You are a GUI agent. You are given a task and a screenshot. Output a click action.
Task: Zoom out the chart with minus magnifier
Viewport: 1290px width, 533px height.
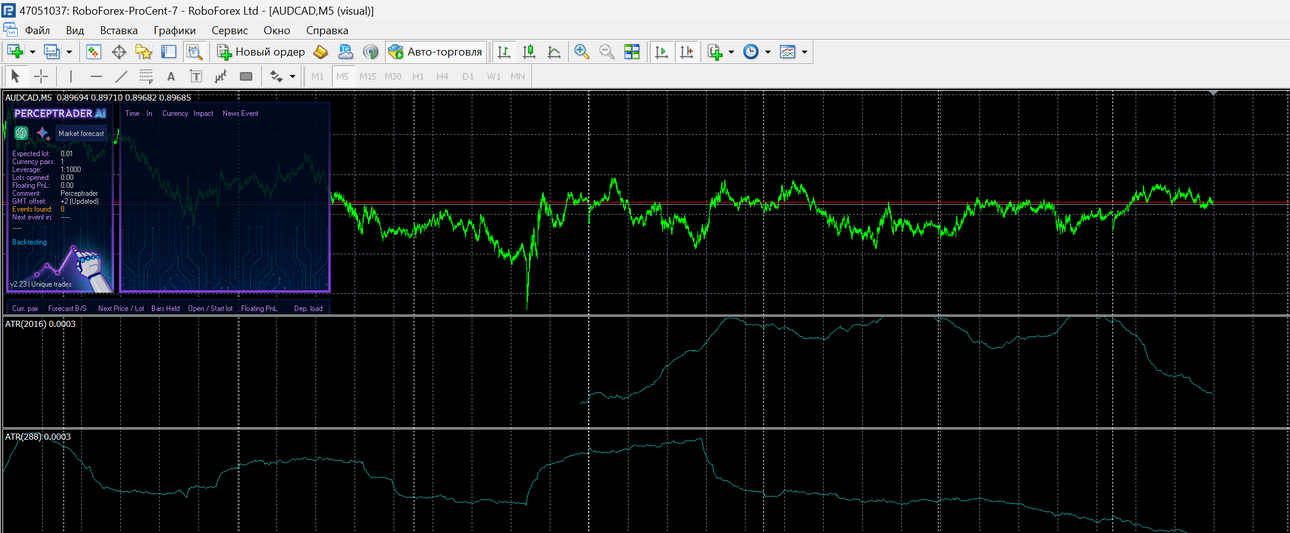[607, 51]
